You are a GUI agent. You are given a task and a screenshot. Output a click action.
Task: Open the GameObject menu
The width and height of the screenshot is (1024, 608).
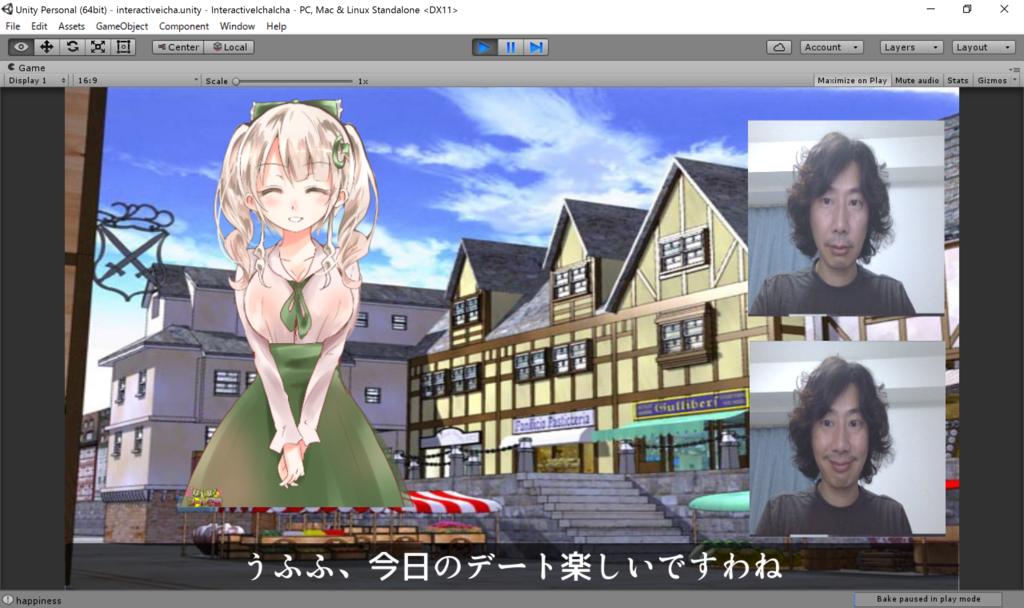(121, 26)
